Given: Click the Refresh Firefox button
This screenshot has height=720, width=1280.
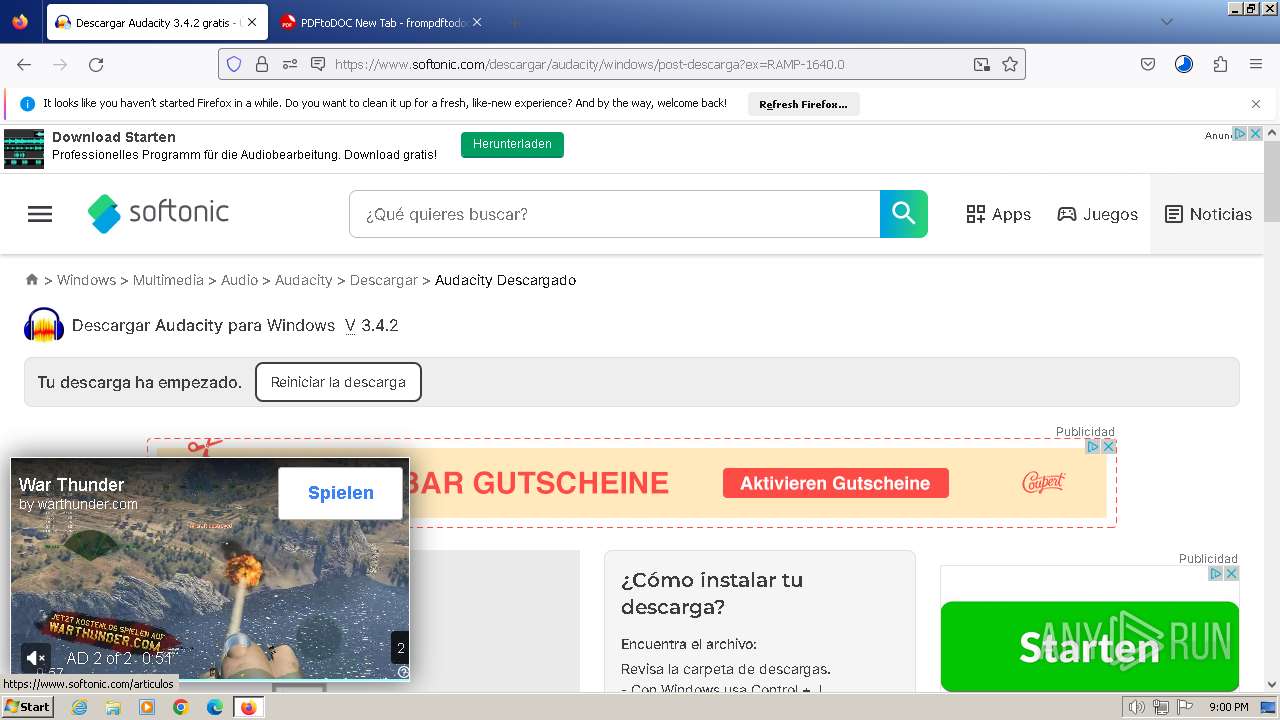Looking at the screenshot, I should (803, 104).
